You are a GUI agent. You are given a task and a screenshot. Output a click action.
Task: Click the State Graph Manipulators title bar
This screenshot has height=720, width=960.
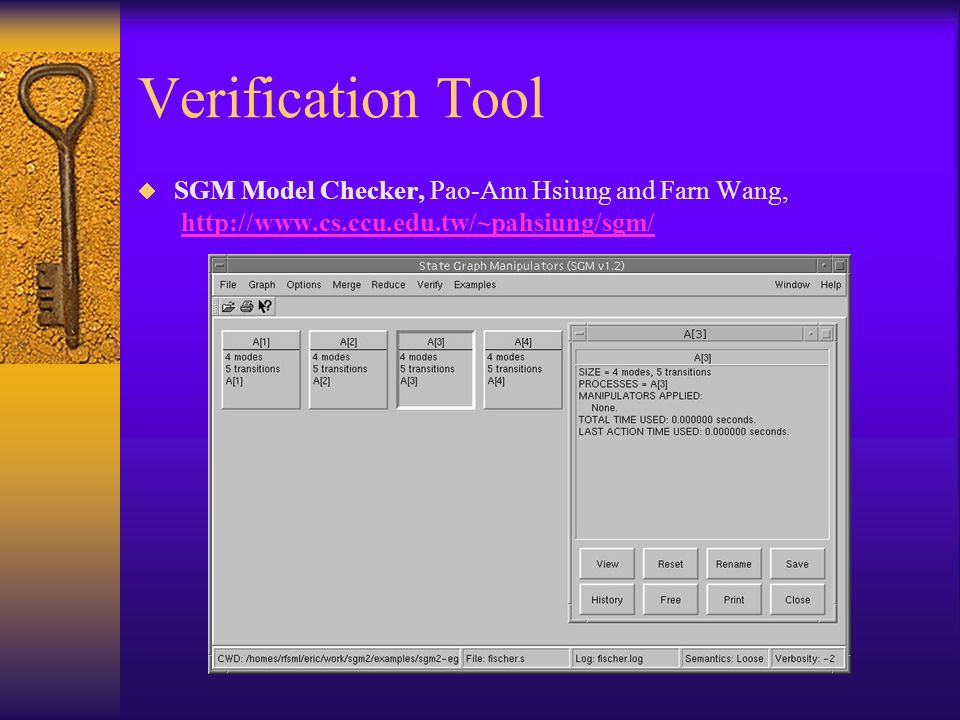coord(522,266)
